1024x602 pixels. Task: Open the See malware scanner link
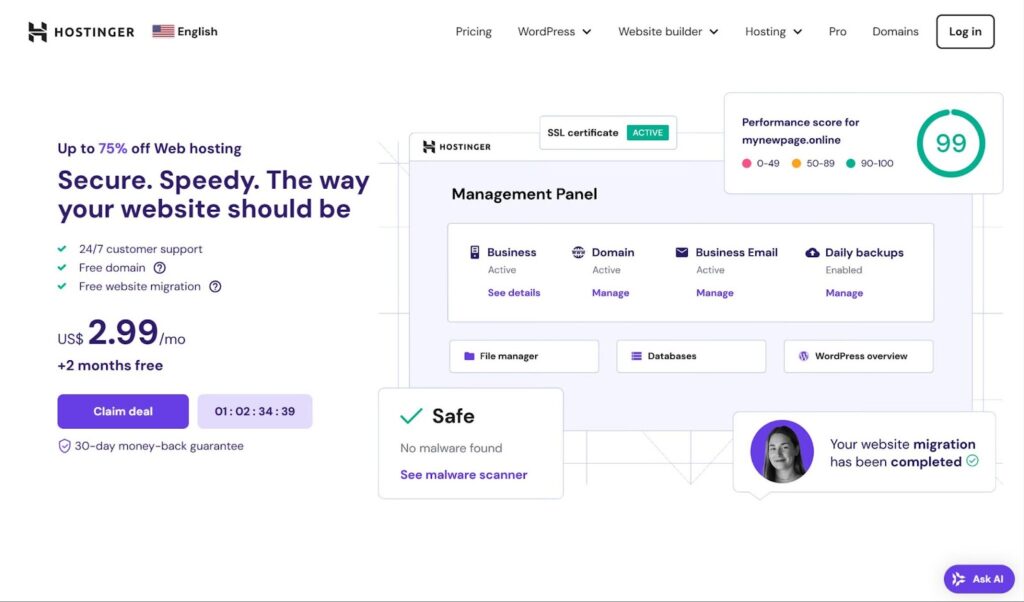click(x=463, y=475)
